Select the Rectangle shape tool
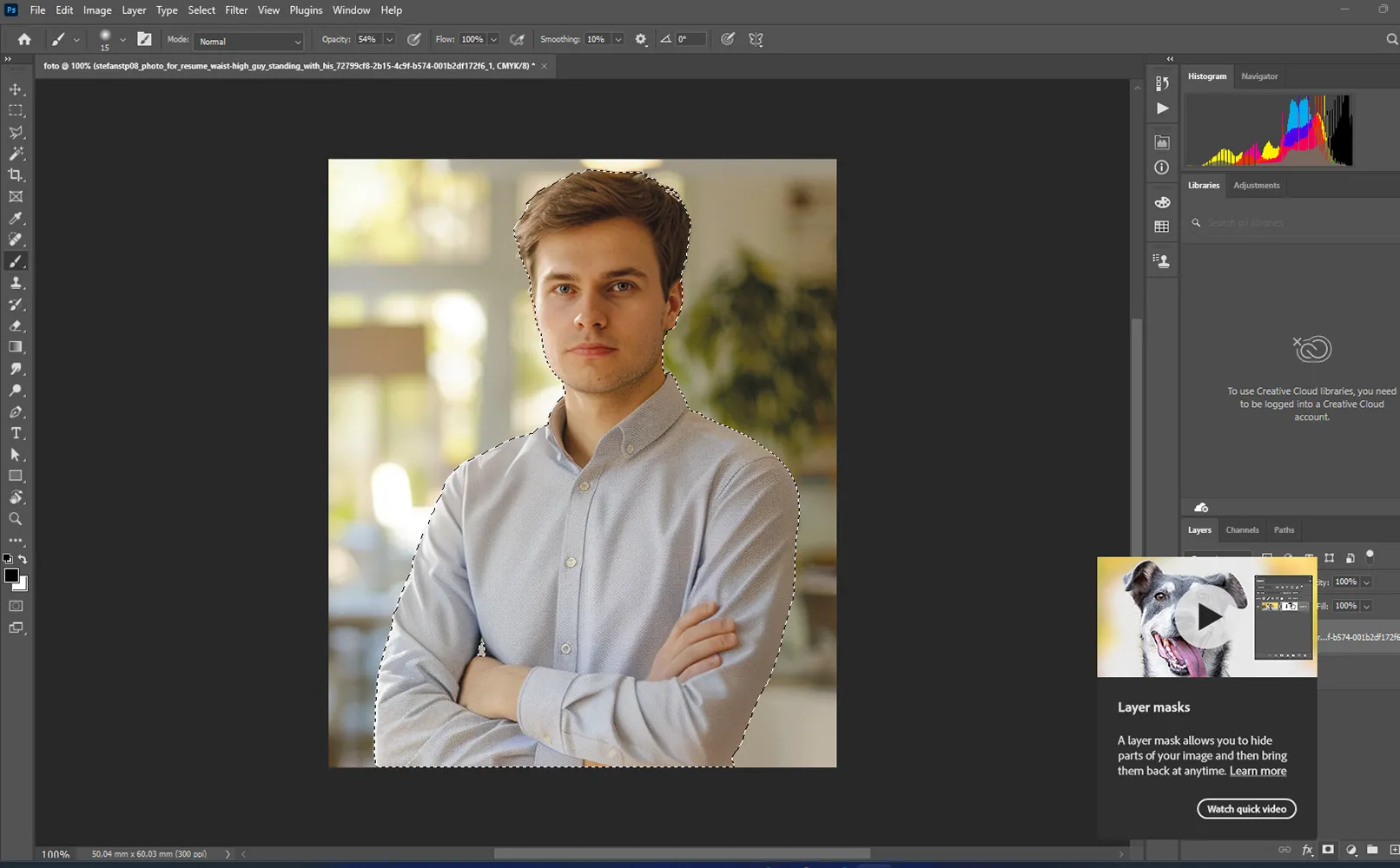The width and height of the screenshot is (1400, 868). (x=16, y=476)
